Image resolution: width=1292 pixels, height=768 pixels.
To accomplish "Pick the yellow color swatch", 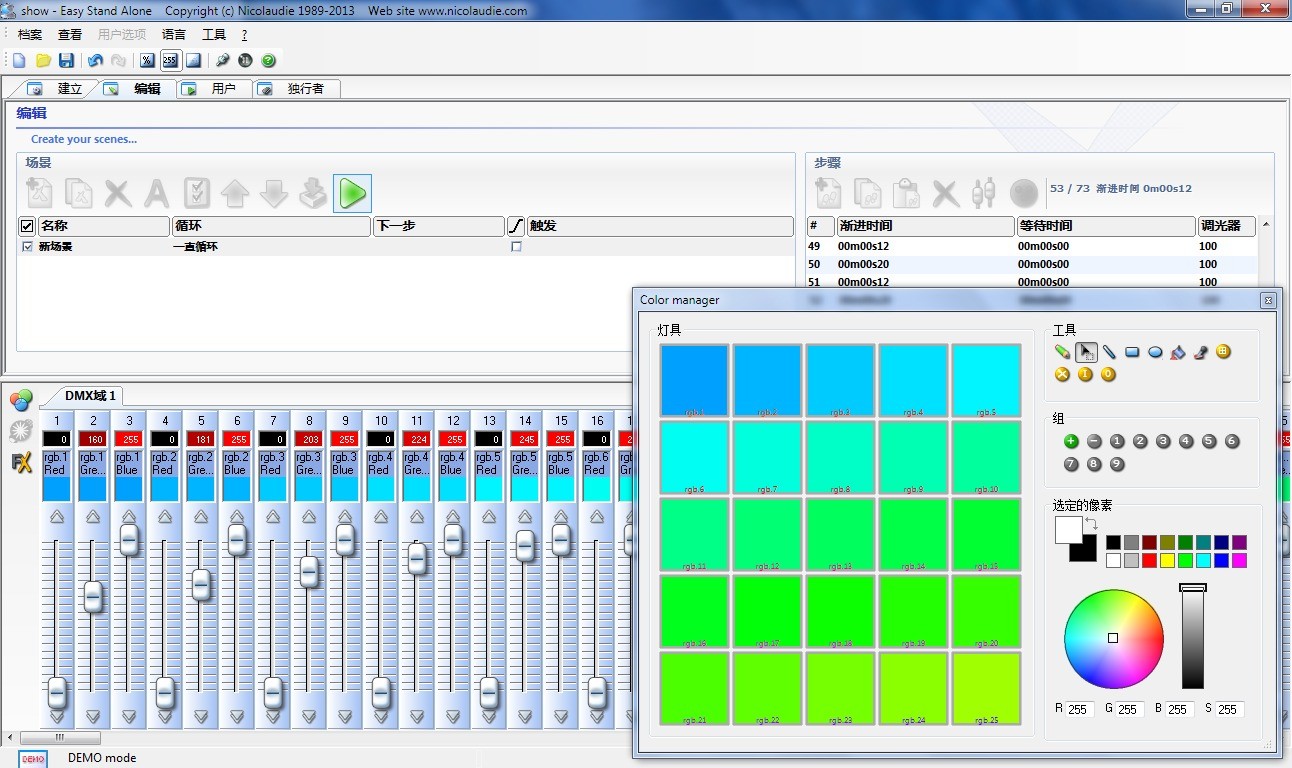I will [1167, 561].
